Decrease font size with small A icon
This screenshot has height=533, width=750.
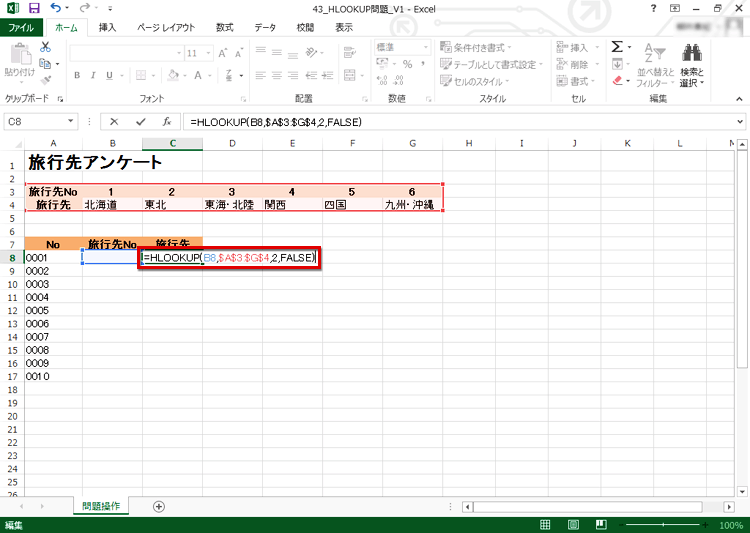click(238, 53)
